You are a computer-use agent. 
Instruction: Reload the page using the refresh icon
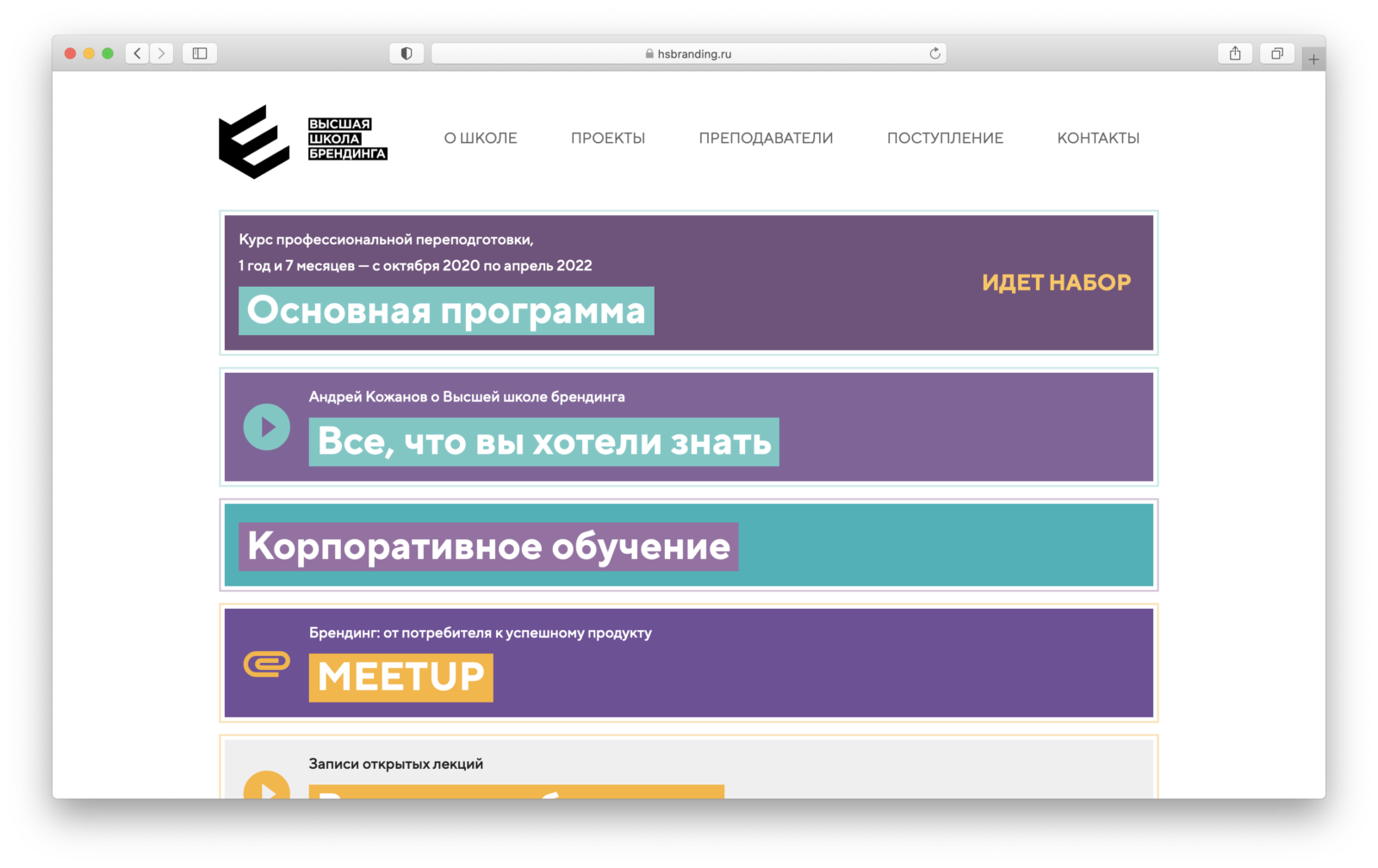point(934,53)
